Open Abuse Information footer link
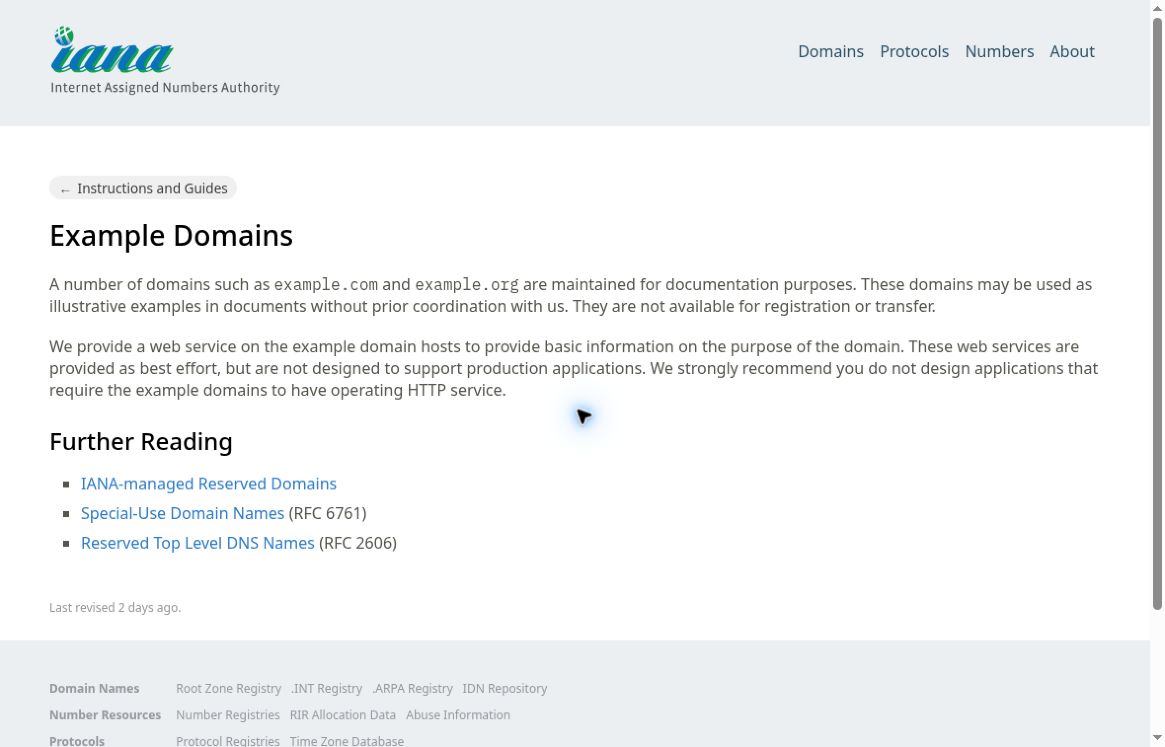1165x747 pixels. point(458,715)
